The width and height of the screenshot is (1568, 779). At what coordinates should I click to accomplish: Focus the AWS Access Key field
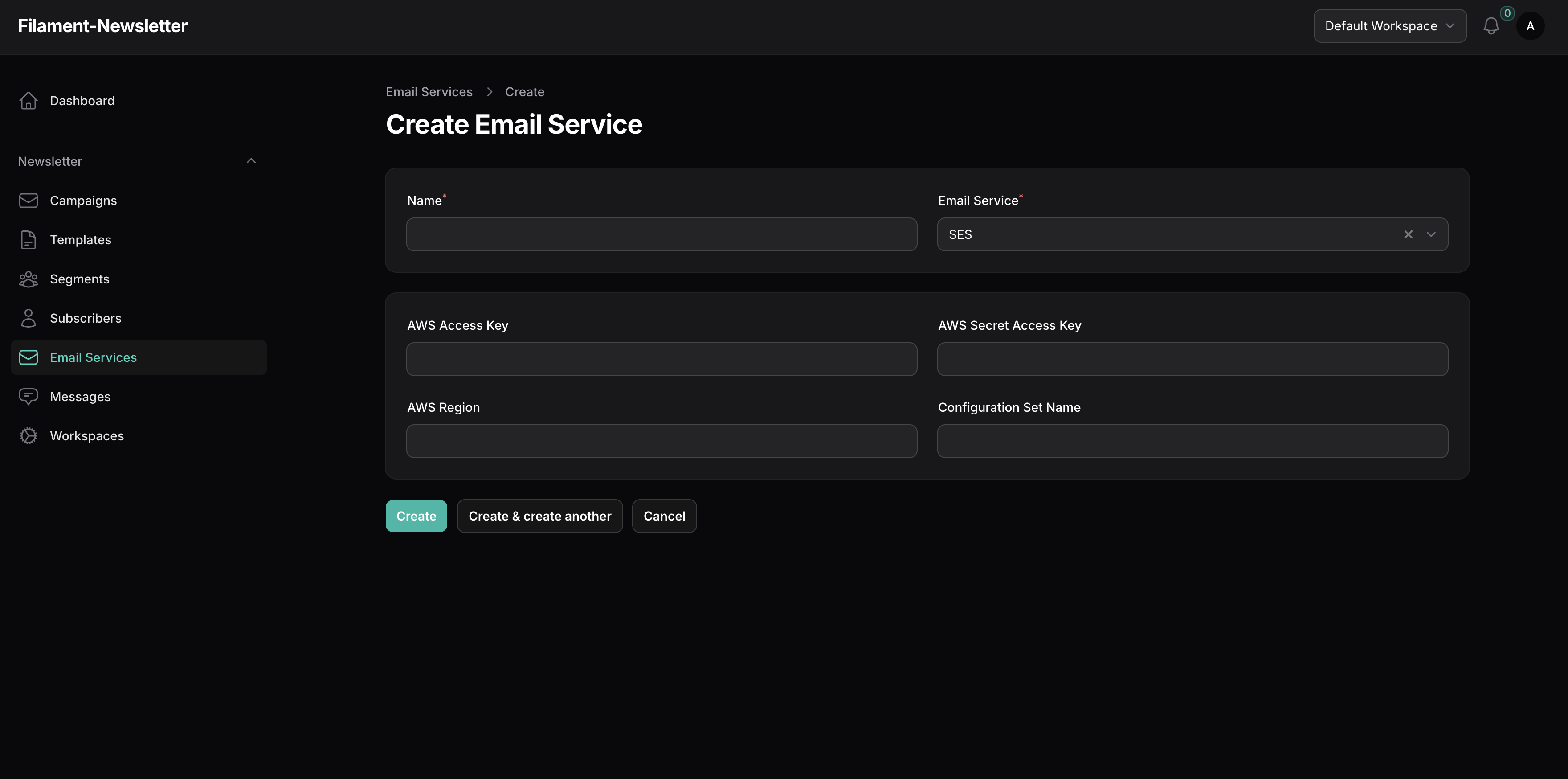661,359
